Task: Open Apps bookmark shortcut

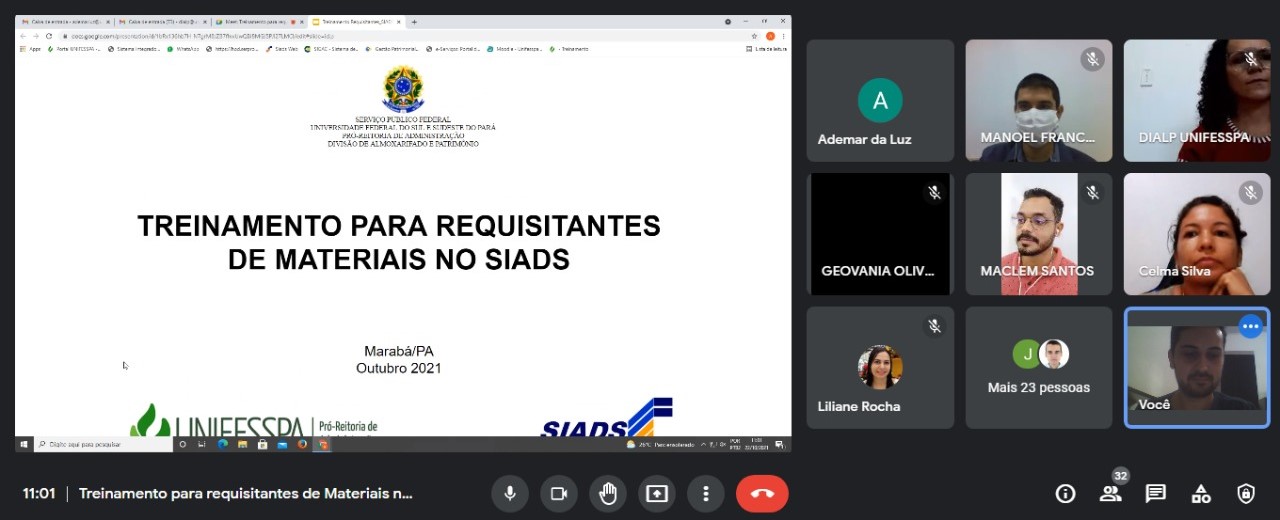Action: [31, 49]
